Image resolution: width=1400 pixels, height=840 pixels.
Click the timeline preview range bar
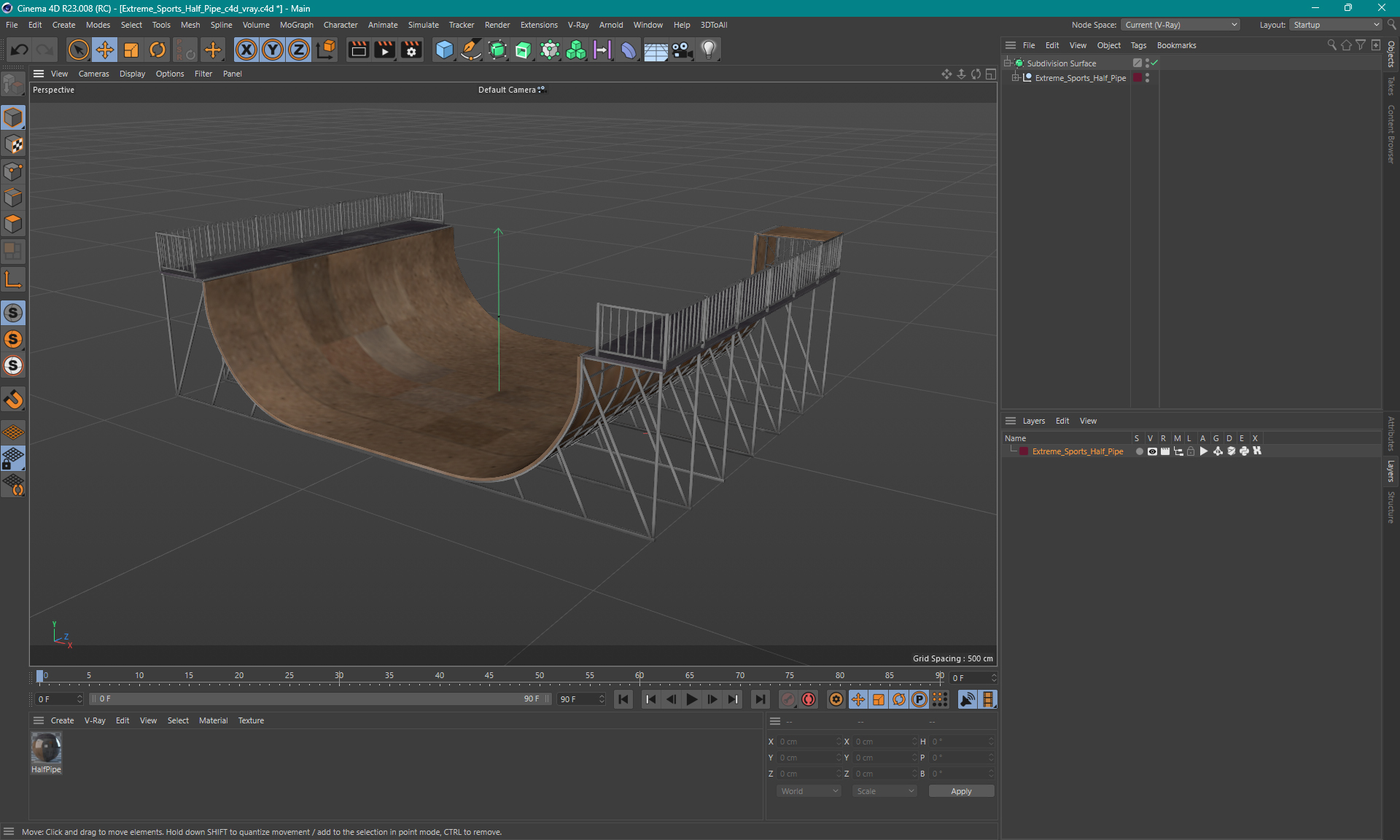click(320, 699)
